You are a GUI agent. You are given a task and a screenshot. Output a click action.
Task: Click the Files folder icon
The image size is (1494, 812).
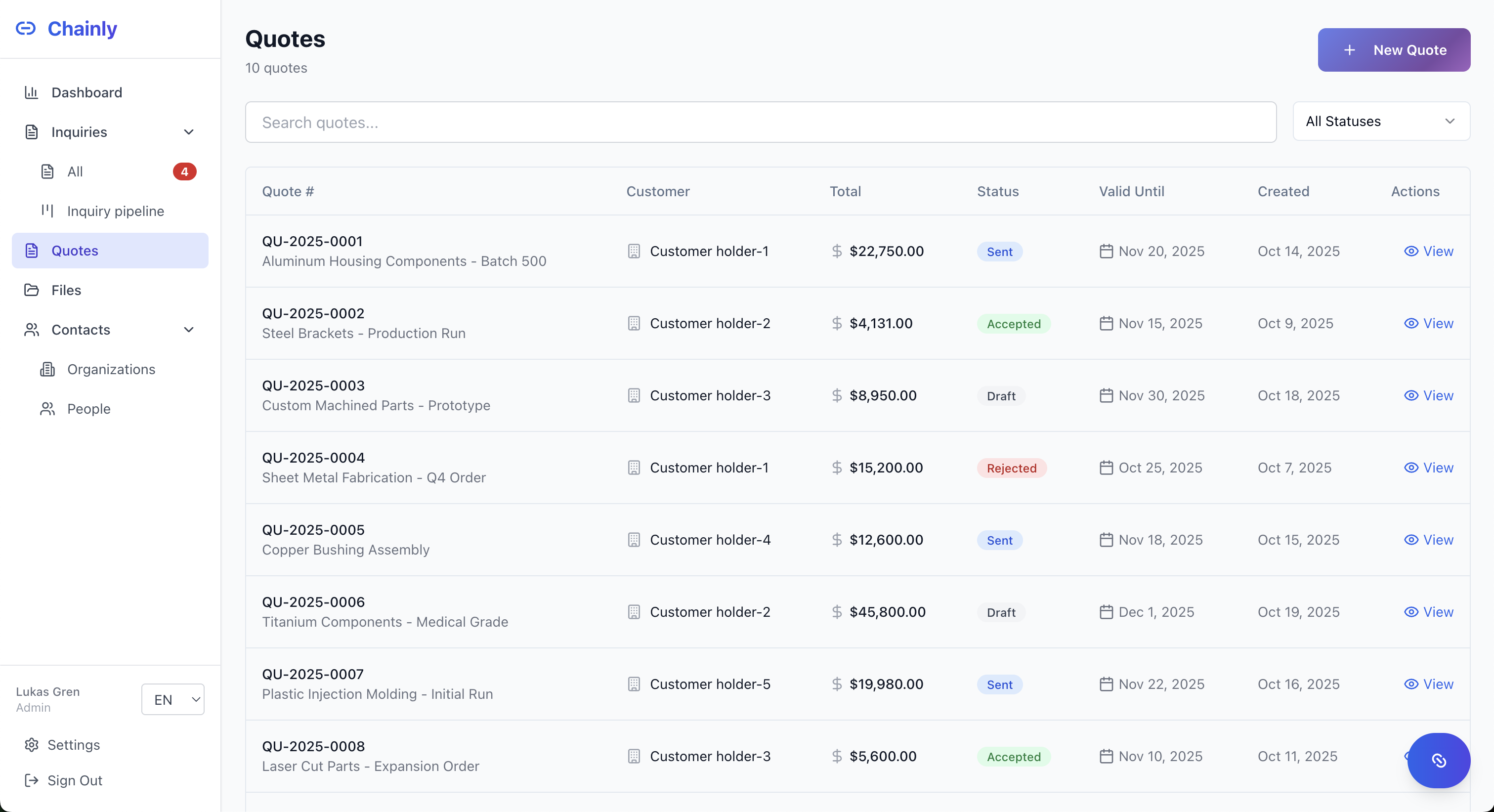(32, 290)
